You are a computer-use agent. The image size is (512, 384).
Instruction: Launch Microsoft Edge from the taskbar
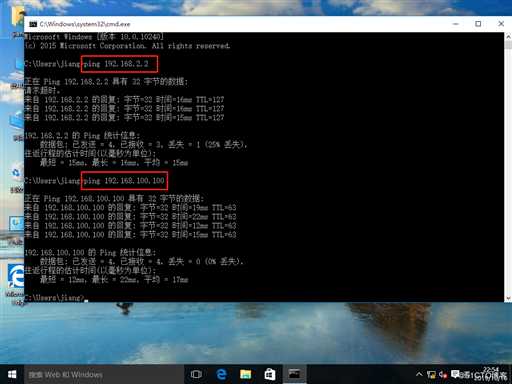(221, 374)
